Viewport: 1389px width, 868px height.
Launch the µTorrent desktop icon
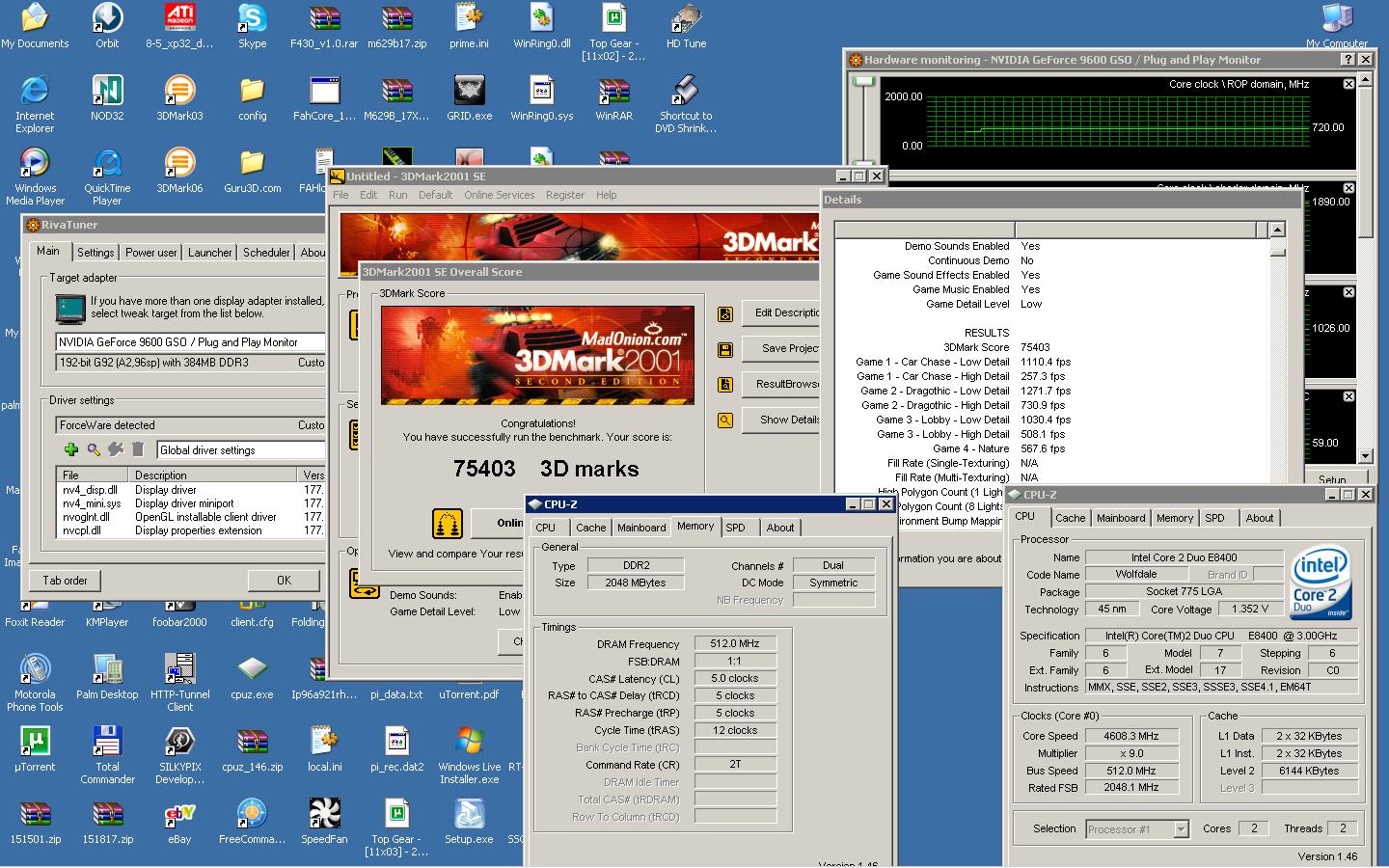coord(35,743)
